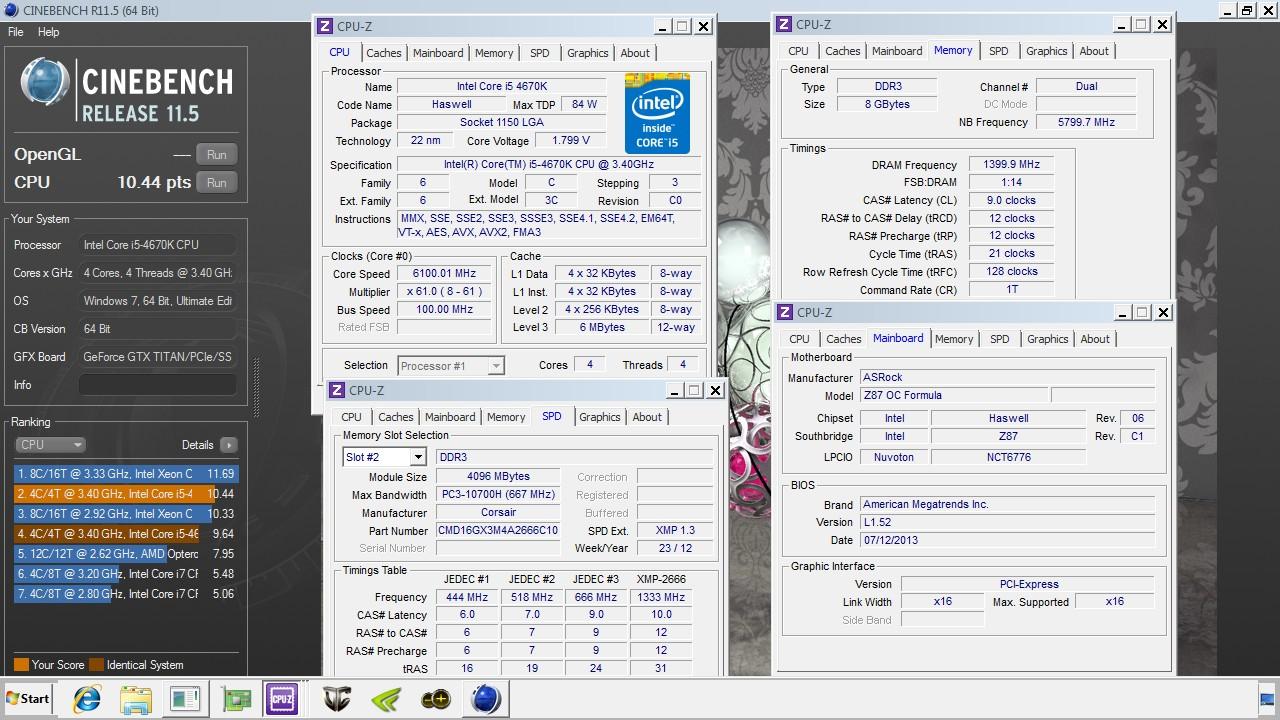Select the 4C/8T @ 2.80 GHz ranking row
This screenshot has width=1280, height=720.
[x=126, y=594]
